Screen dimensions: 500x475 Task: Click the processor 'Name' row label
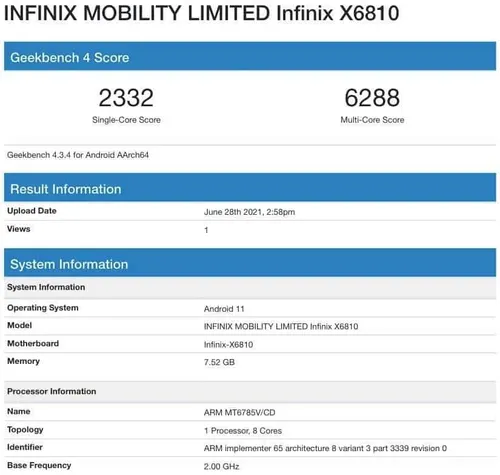[x=19, y=412]
